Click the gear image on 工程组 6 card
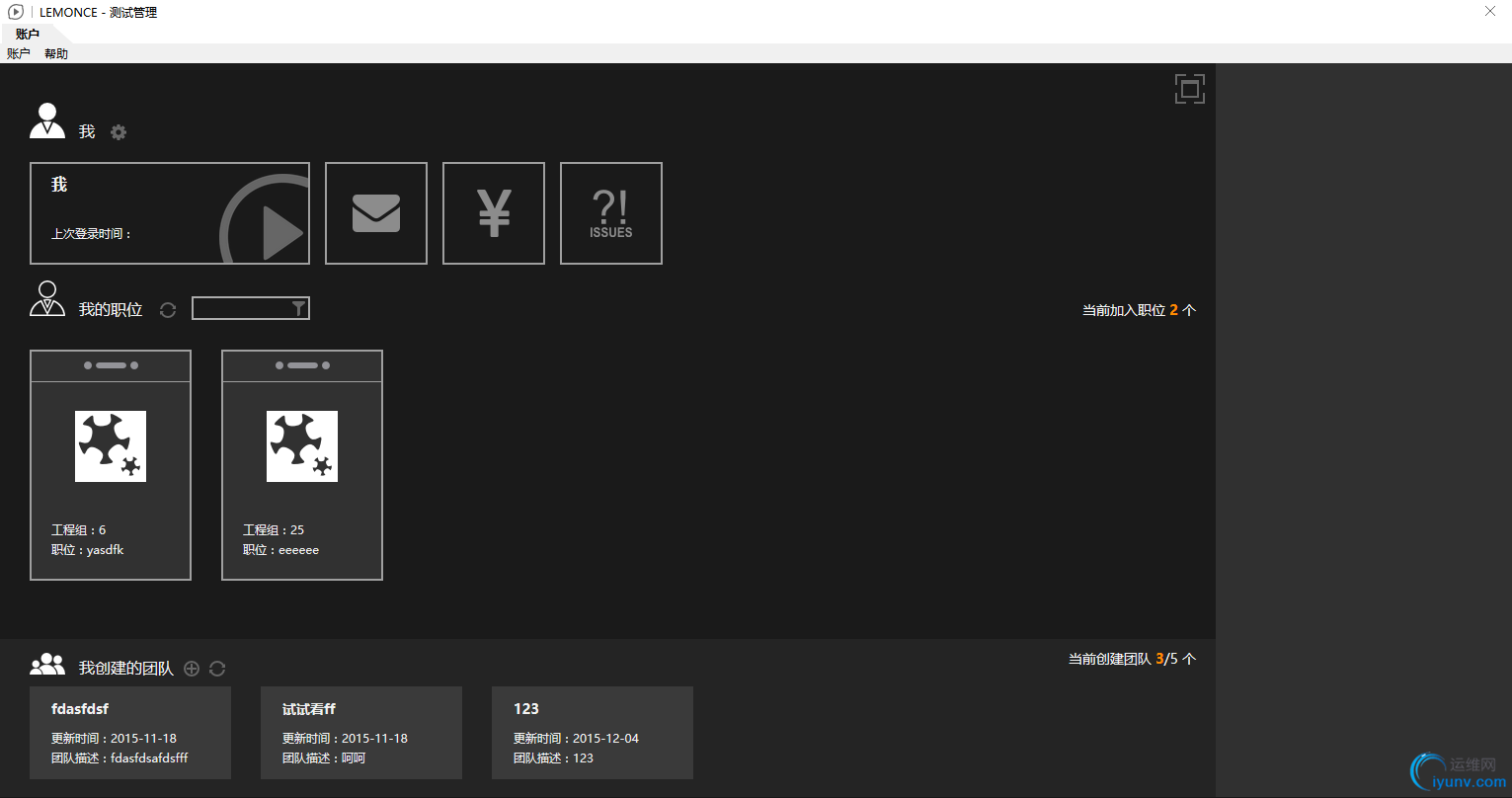Viewport: 1512px width, 798px height. tap(111, 446)
